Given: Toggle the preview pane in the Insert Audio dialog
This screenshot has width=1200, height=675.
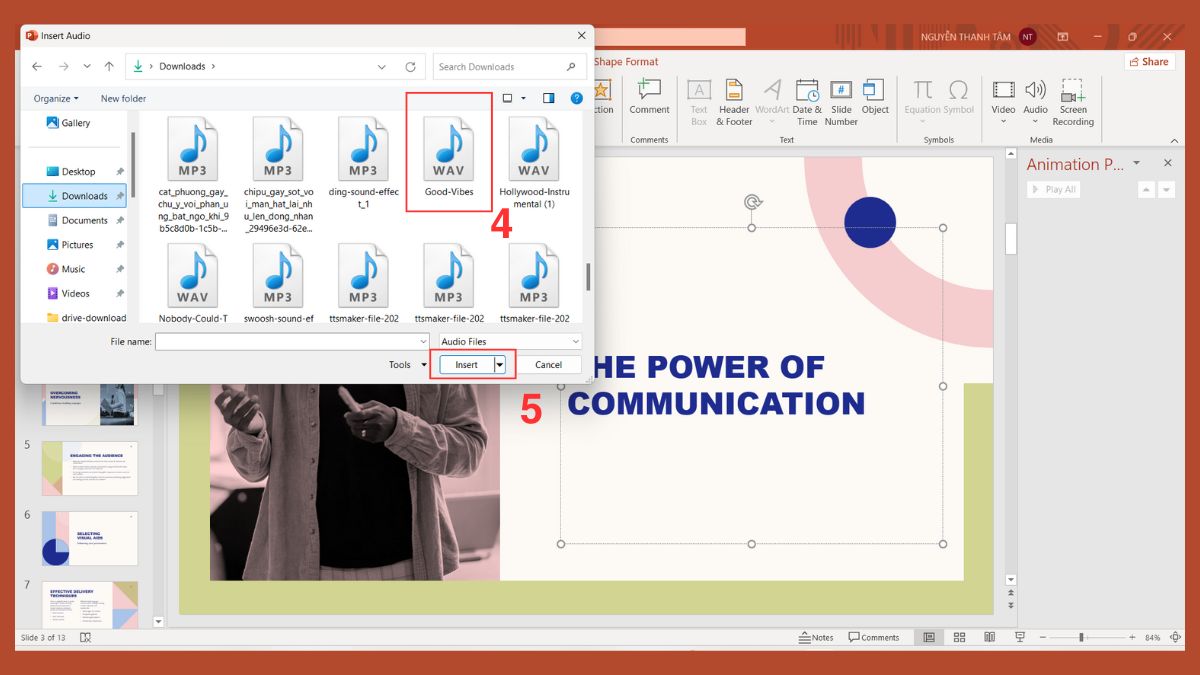Looking at the screenshot, I should click(549, 97).
